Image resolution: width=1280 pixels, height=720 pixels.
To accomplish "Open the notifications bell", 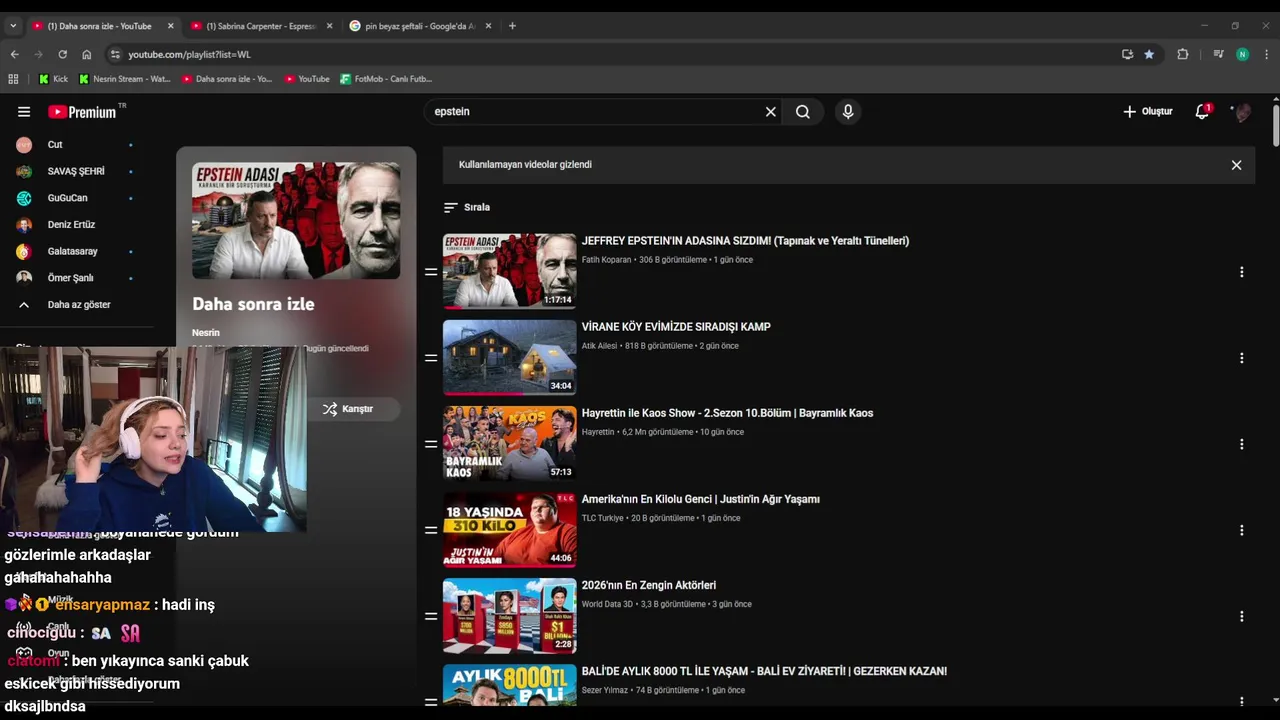I will 1203,112.
